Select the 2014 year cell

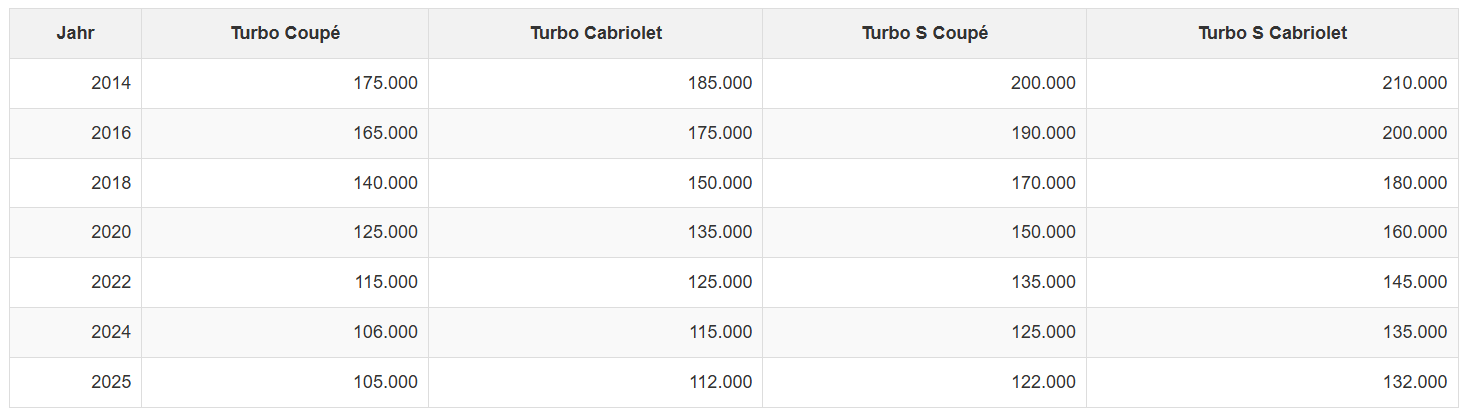pyautogui.click(x=111, y=83)
